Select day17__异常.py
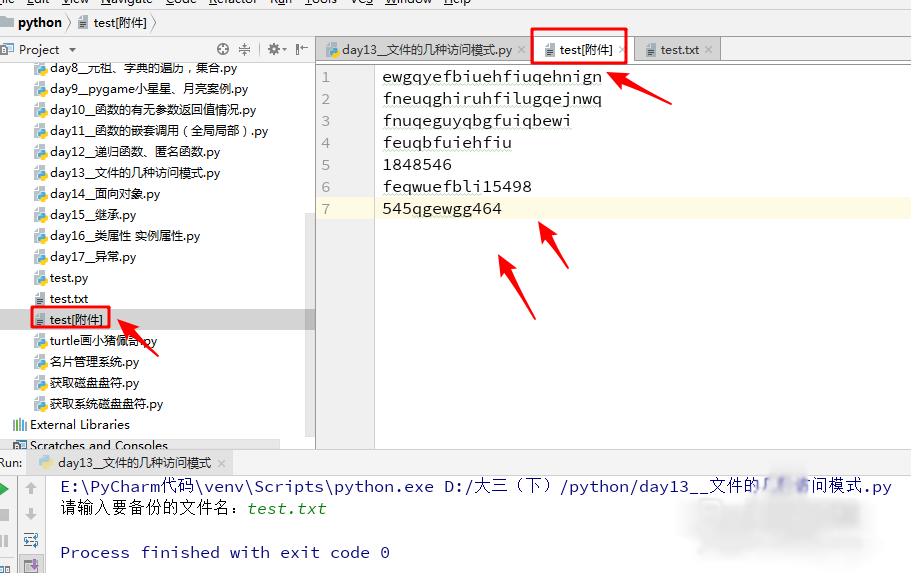The image size is (911, 573). tap(93, 256)
